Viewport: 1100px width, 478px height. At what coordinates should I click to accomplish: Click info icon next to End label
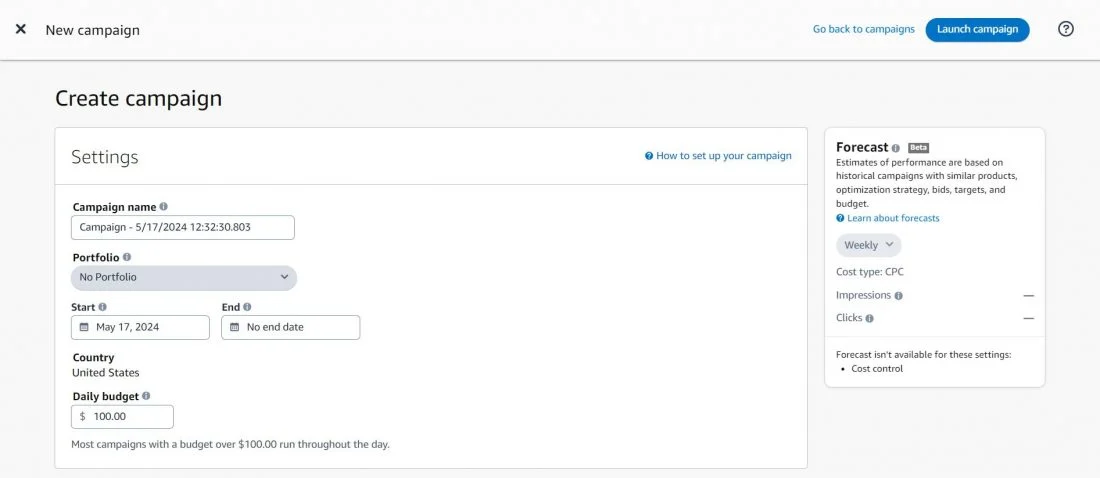(x=247, y=307)
